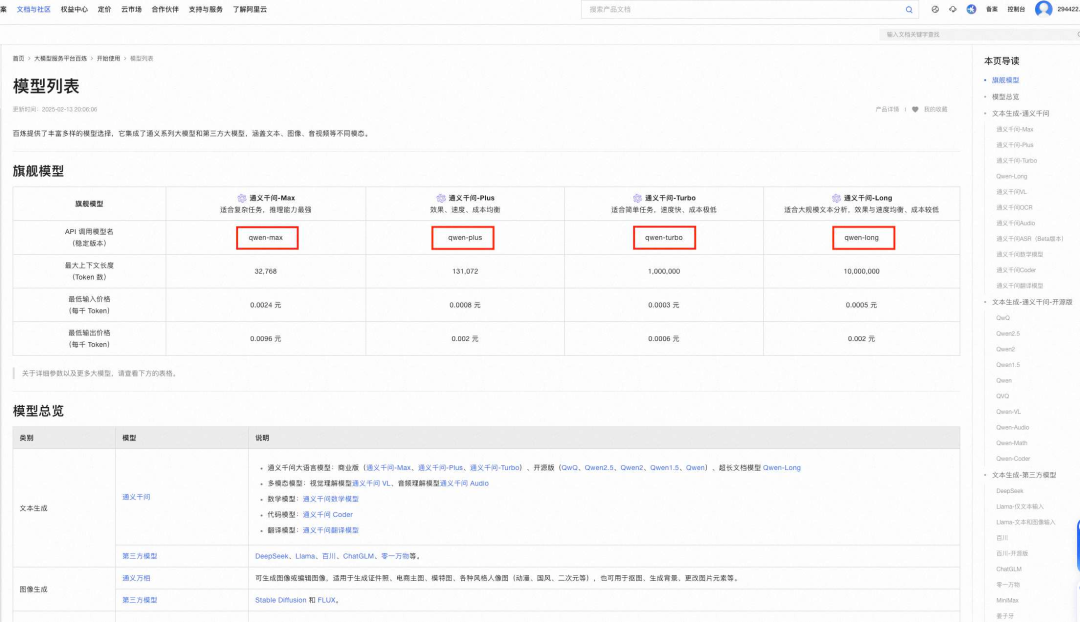Jump to 通义千问OCR in the page guide
The image size is (1080, 622).
tap(1015, 207)
